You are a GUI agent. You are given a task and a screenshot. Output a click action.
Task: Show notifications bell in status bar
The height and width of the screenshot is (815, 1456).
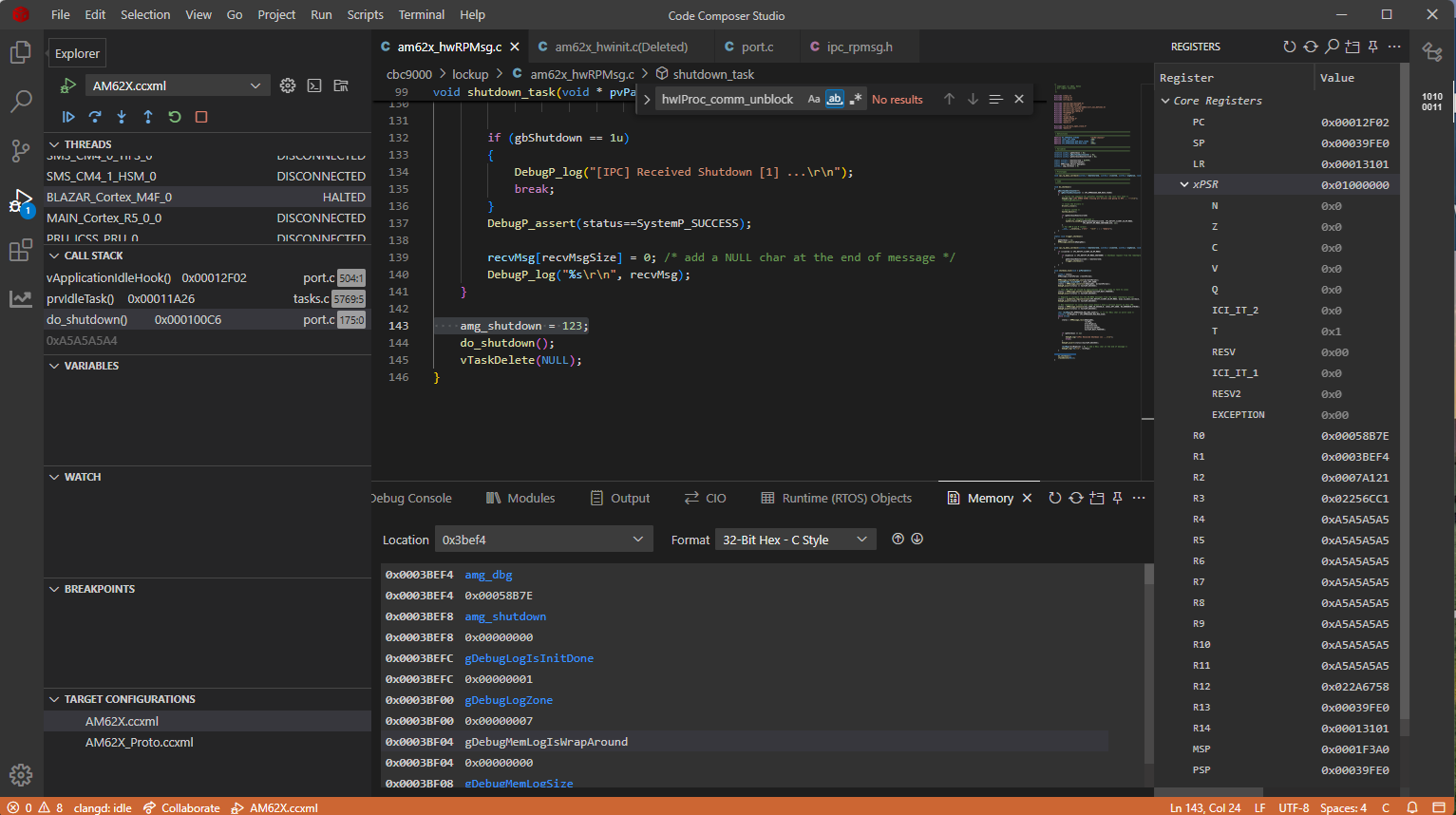(1412, 807)
